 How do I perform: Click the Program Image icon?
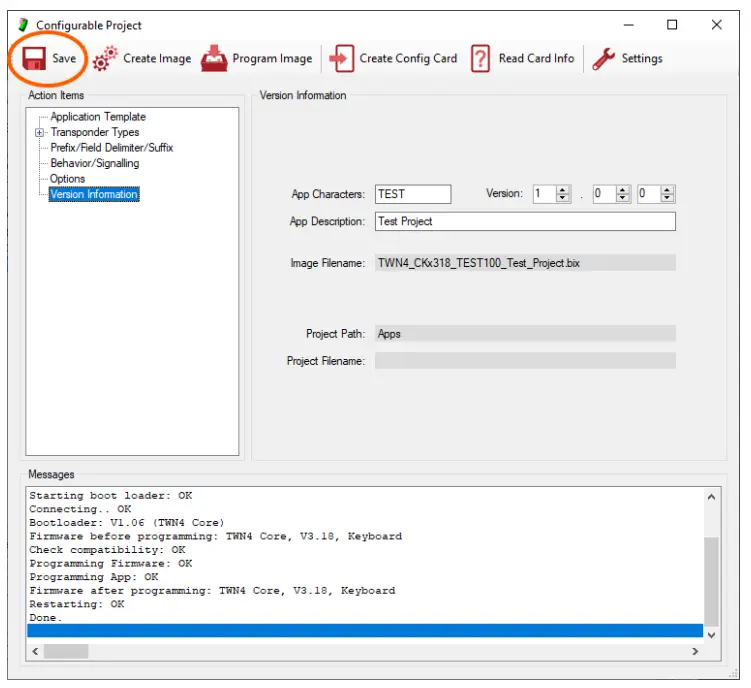pyautogui.click(x=214, y=59)
